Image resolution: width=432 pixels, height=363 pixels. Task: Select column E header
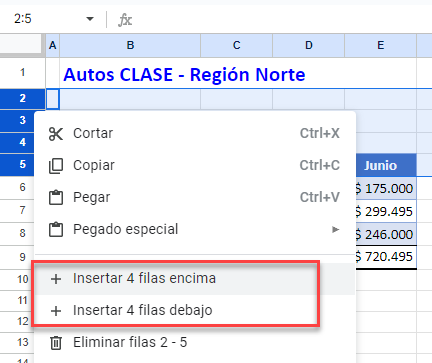click(x=381, y=45)
